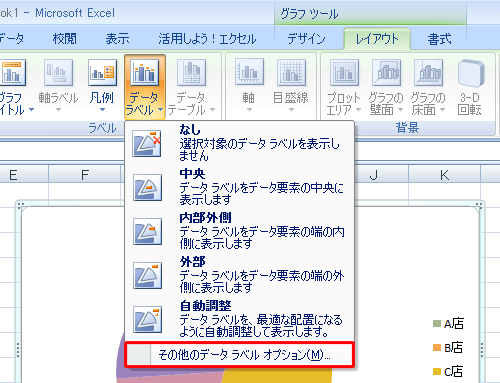The image size is (500, 383).
Task: Select the 自動調整 best fit option icon
Action: click(147, 319)
